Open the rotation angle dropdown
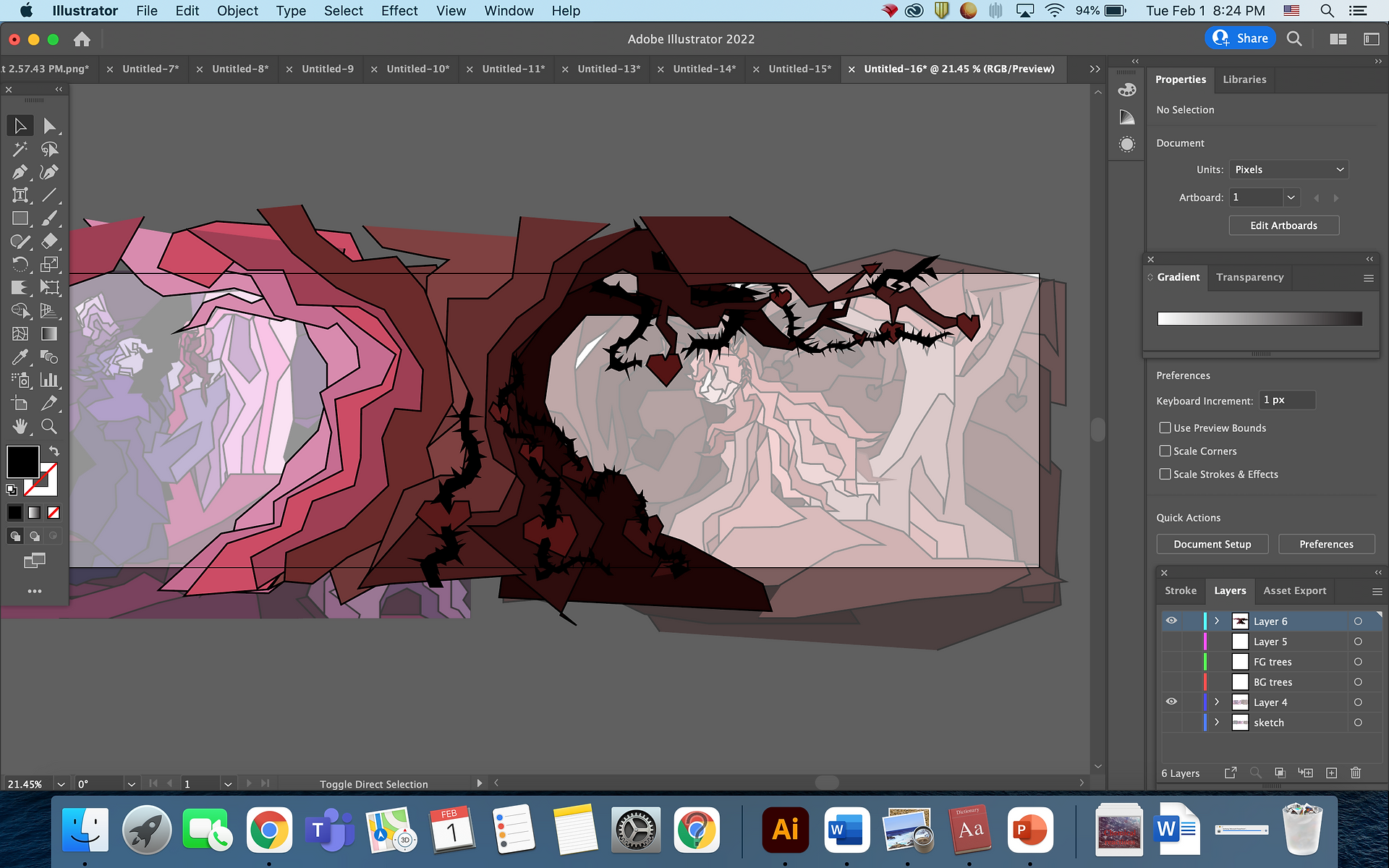 click(x=131, y=784)
